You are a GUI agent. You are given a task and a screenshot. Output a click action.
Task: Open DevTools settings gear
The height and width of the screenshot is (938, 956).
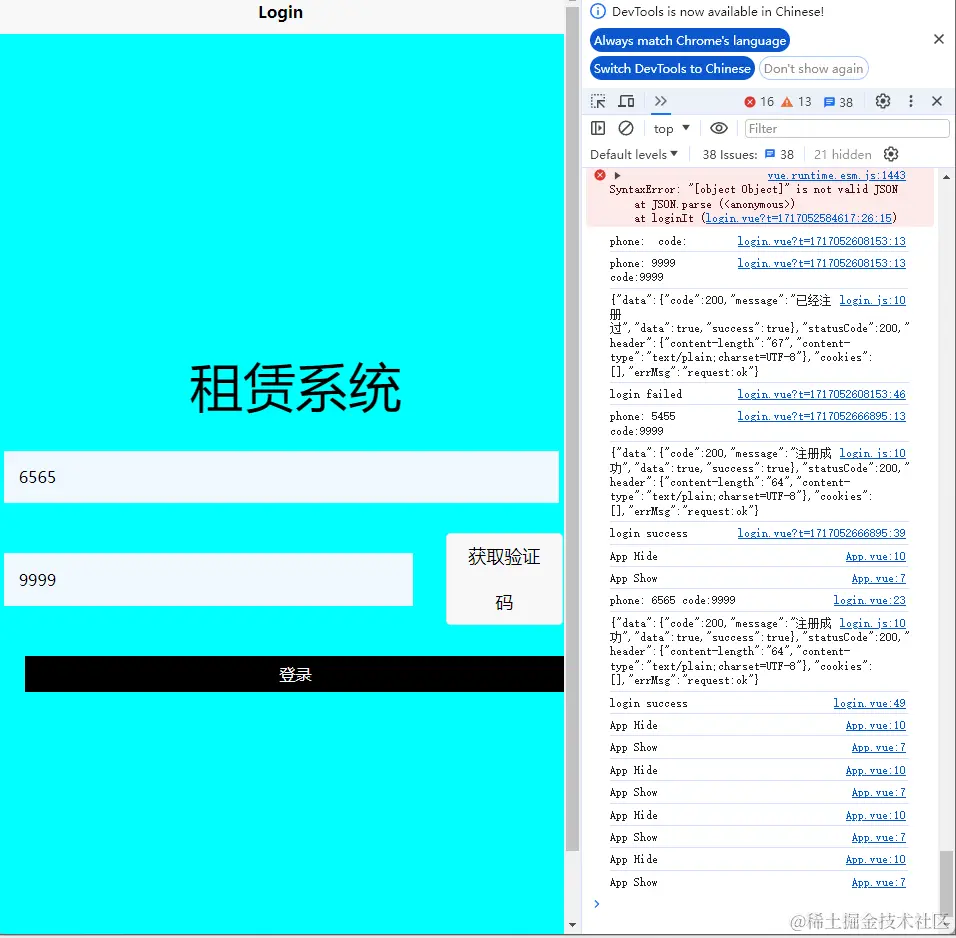882,101
